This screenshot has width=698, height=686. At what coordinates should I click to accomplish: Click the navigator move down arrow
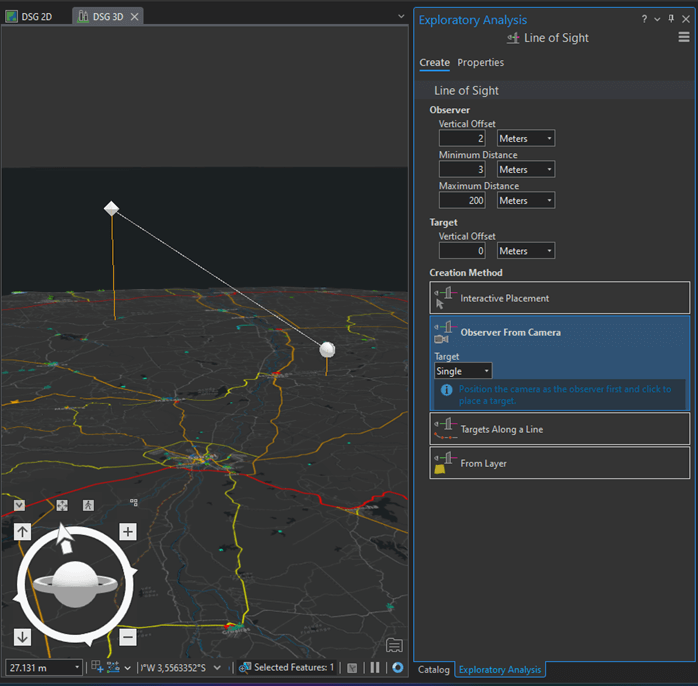click(22, 637)
